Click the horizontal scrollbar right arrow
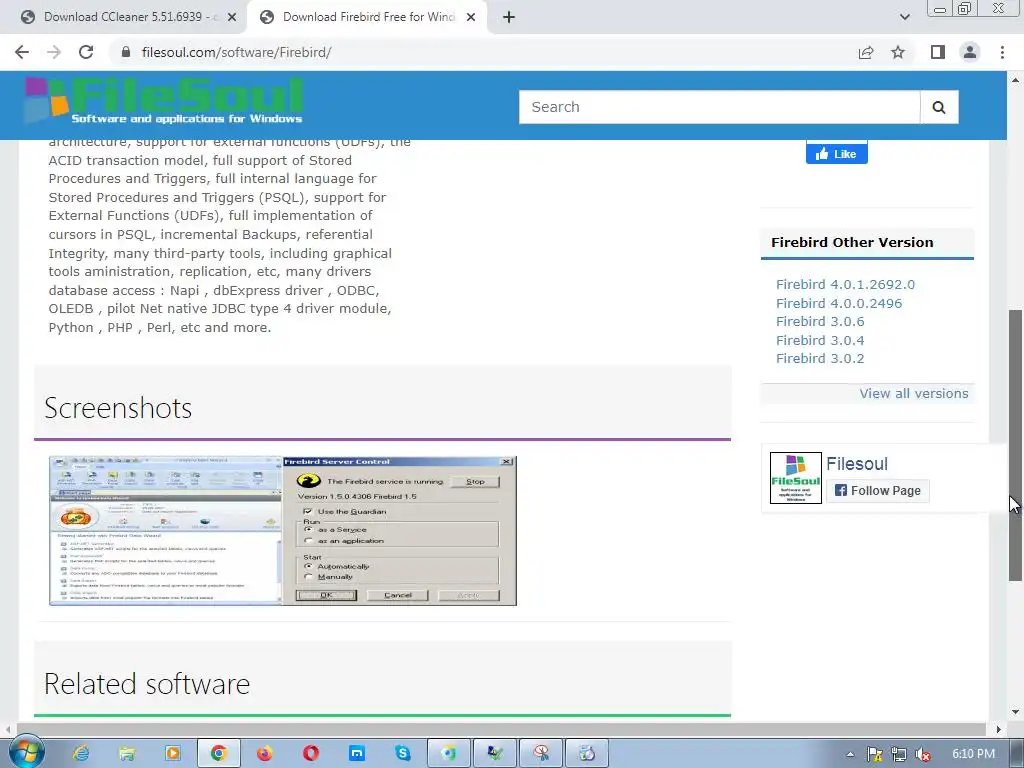Image resolution: width=1024 pixels, height=768 pixels. (998, 729)
